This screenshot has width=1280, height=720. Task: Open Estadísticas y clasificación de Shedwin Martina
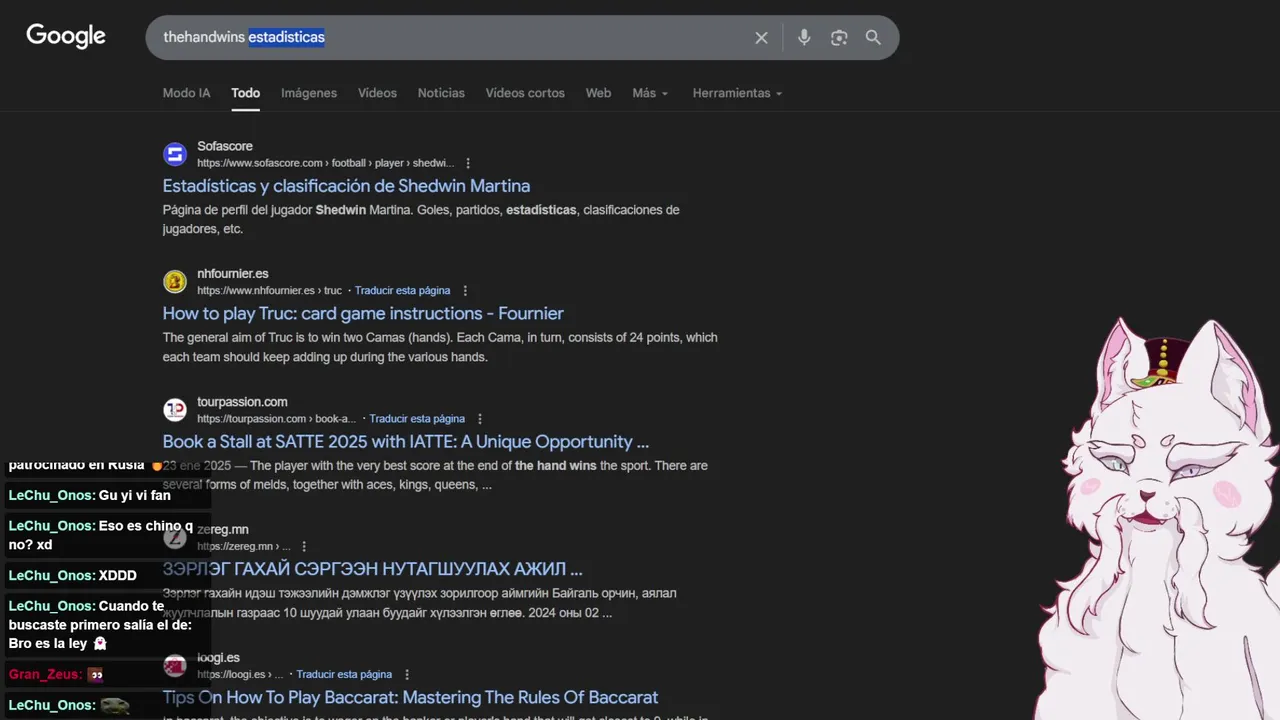click(346, 186)
